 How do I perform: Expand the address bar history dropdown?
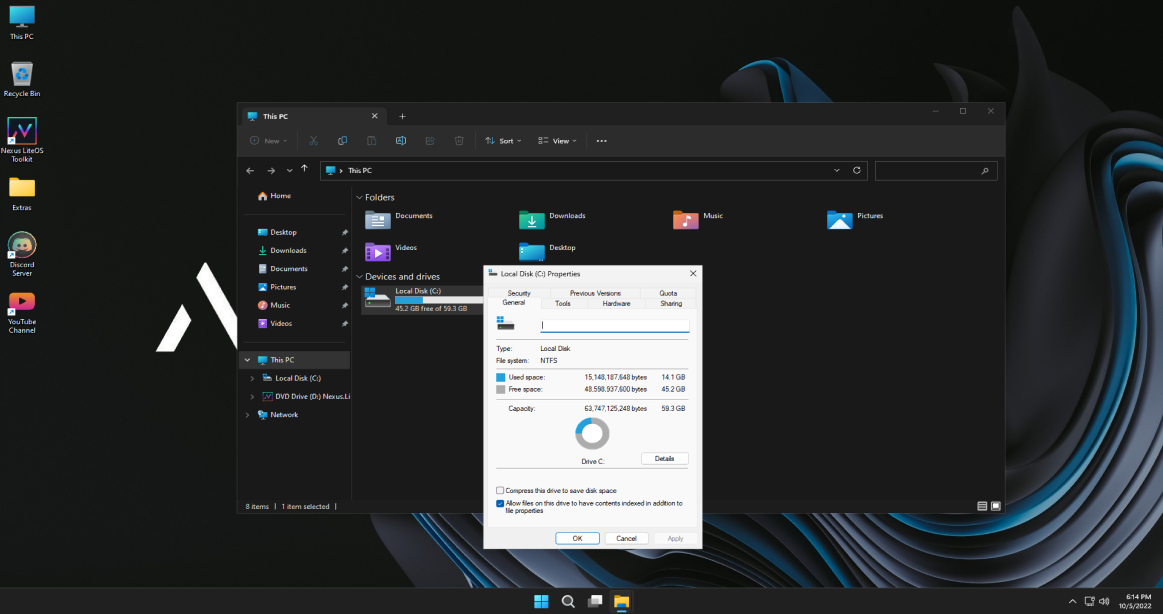tap(837, 171)
